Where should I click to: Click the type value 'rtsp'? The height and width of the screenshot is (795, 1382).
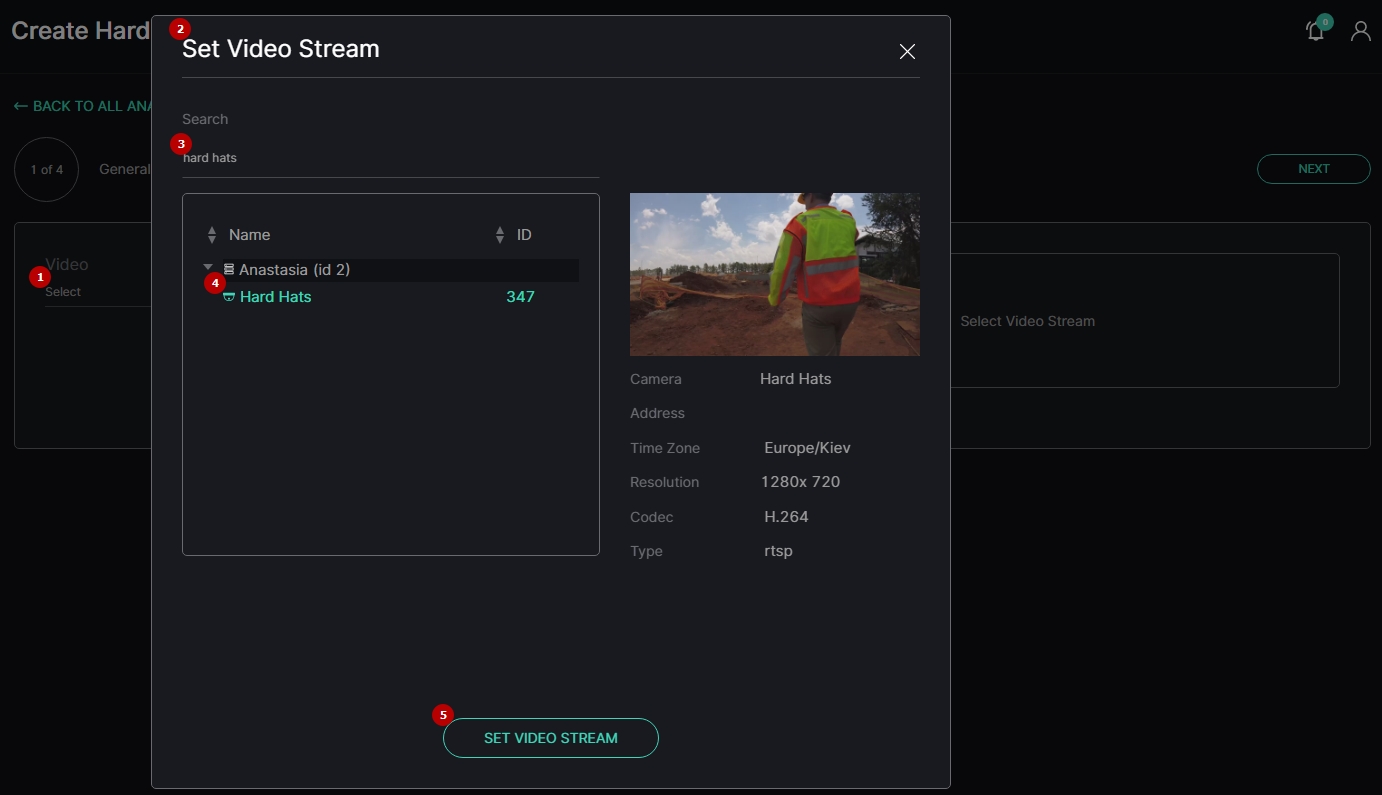778,551
